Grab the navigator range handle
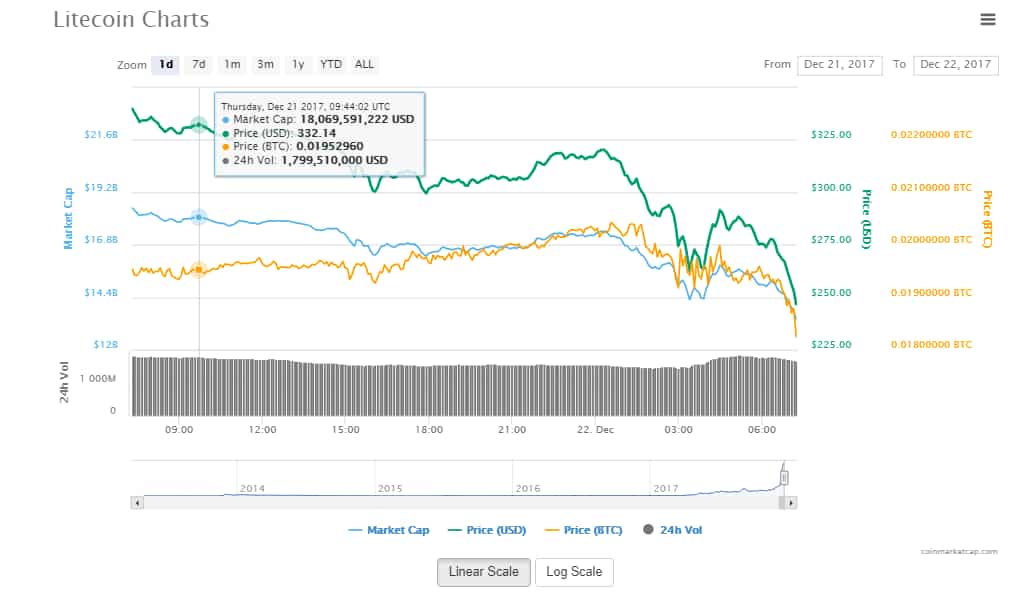Image resolution: width=1018 pixels, height=600 pixels. coord(784,478)
